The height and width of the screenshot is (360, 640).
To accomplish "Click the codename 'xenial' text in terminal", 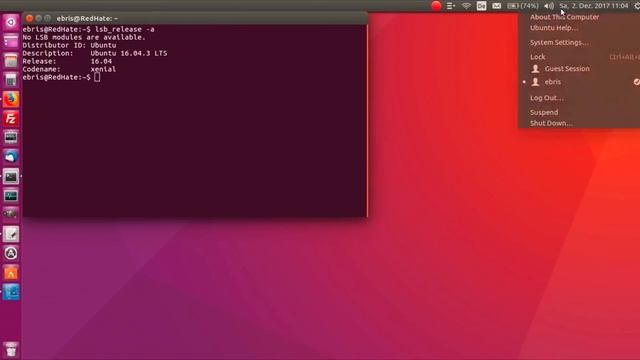I will 103,69.
